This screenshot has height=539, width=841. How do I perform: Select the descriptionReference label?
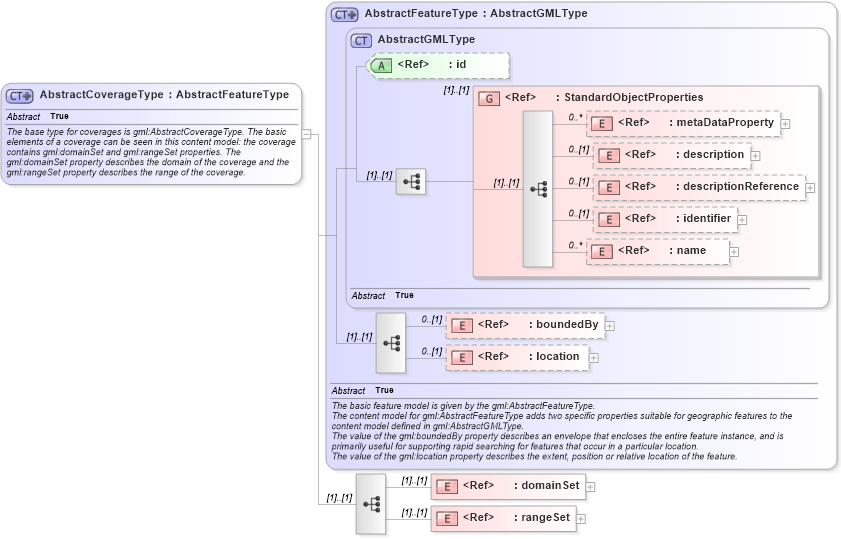click(737, 187)
